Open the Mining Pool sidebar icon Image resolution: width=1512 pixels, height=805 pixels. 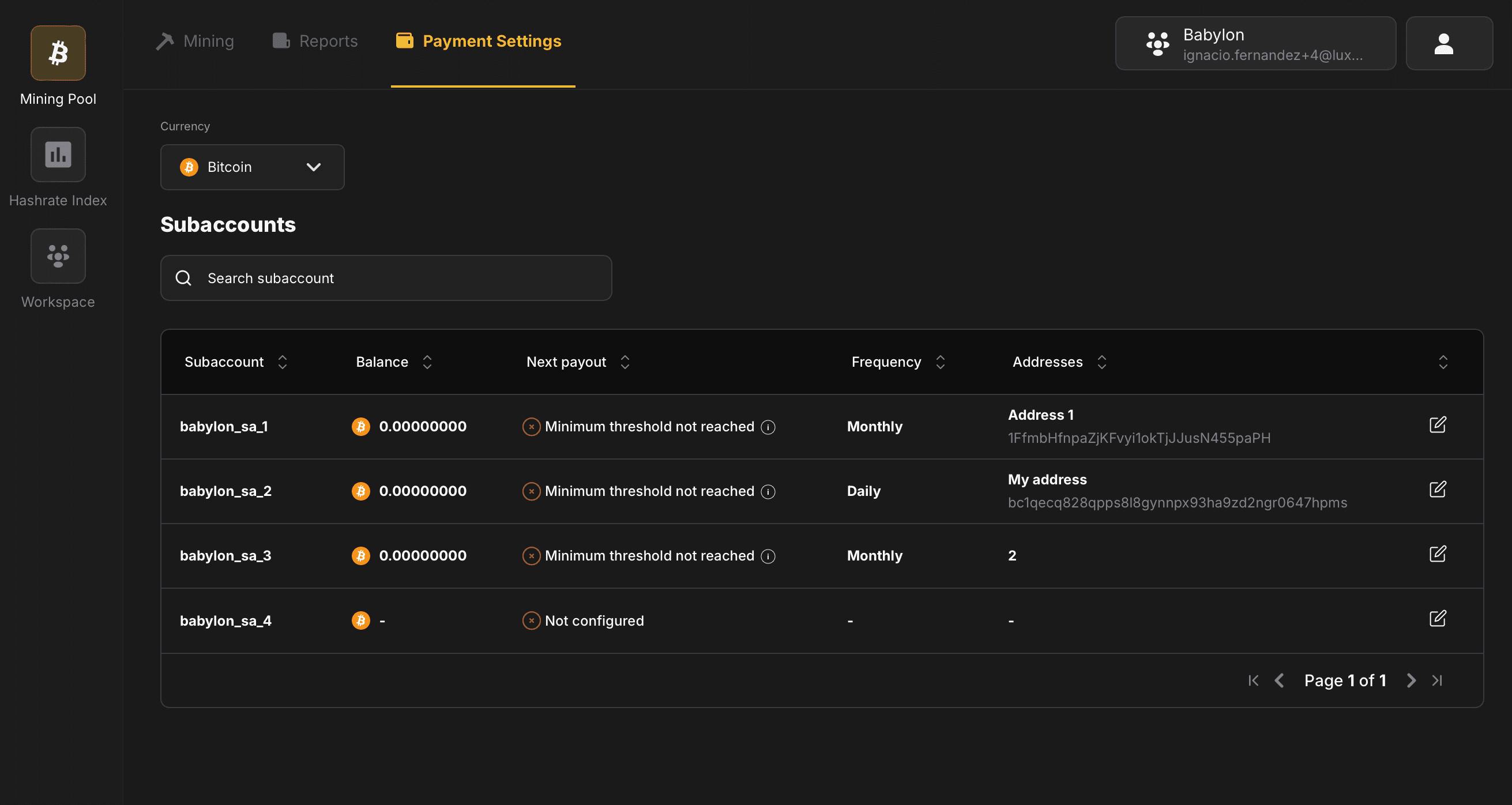tap(58, 53)
